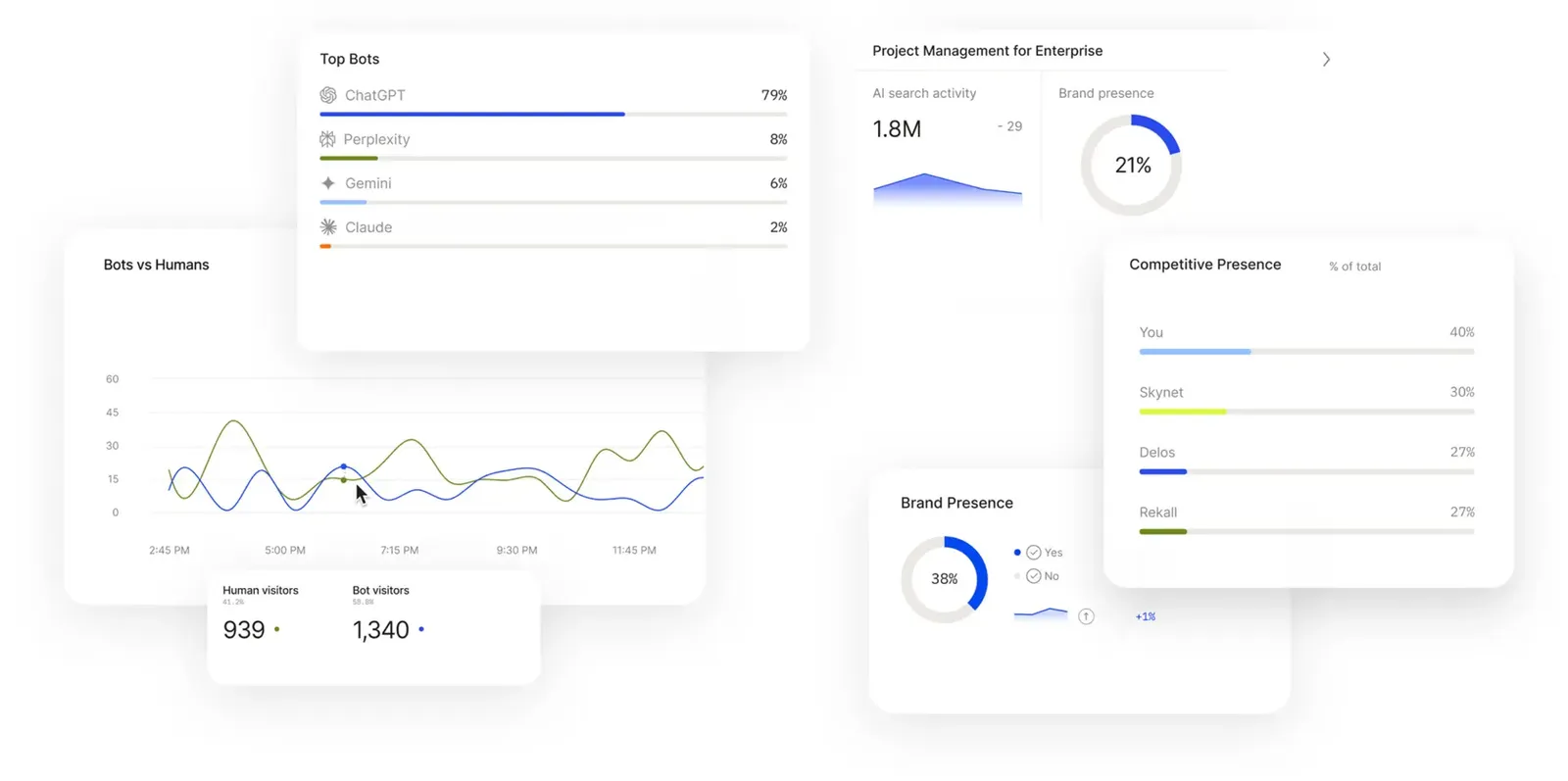
Task: Click the Claude label in Top Bots
Action: tap(368, 227)
